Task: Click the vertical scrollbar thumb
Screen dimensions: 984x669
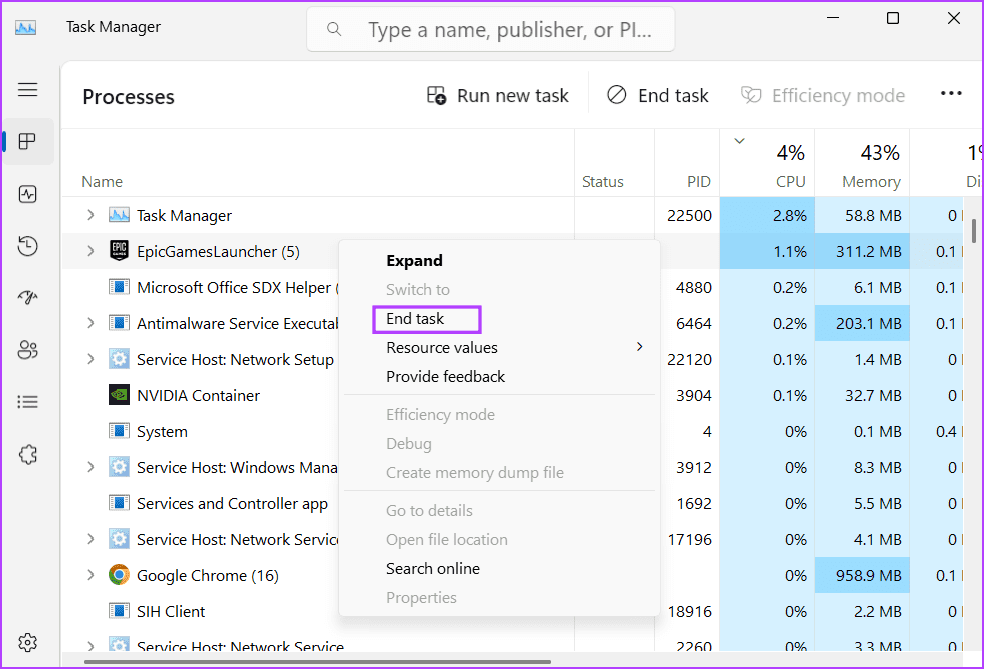Action: click(974, 230)
